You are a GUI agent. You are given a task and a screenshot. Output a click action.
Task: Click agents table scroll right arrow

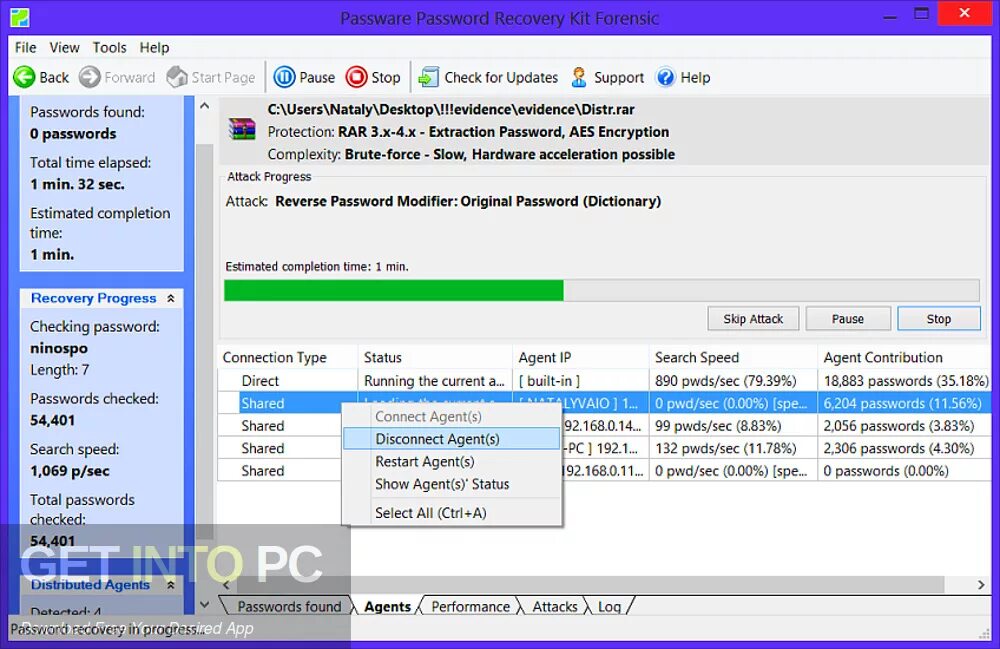click(981, 585)
